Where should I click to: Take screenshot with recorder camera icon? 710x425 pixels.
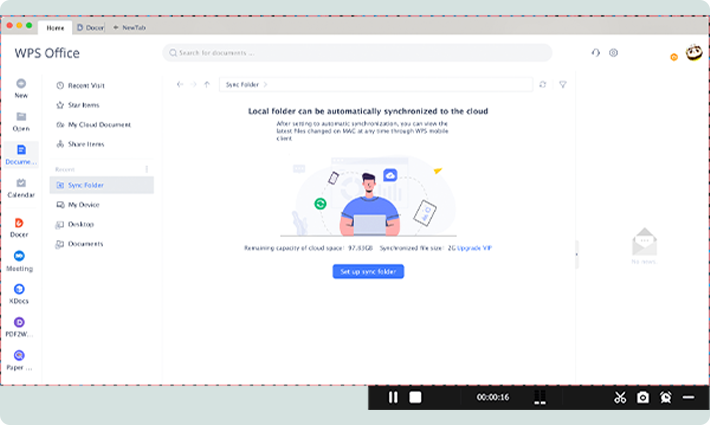pyautogui.click(x=643, y=397)
